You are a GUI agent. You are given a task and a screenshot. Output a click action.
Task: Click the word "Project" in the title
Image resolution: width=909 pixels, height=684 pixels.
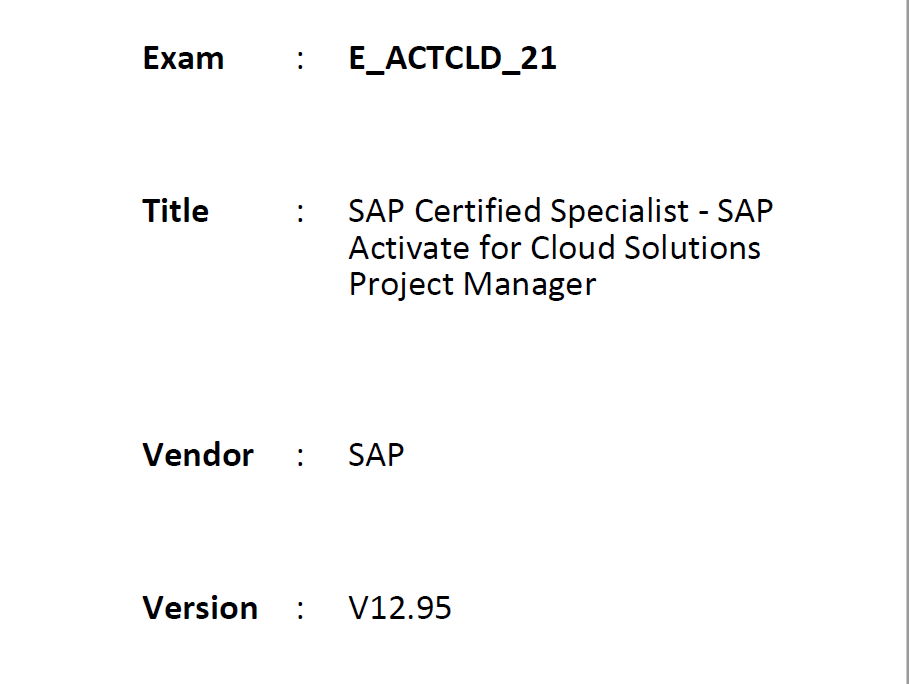pyautogui.click(x=401, y=286)
